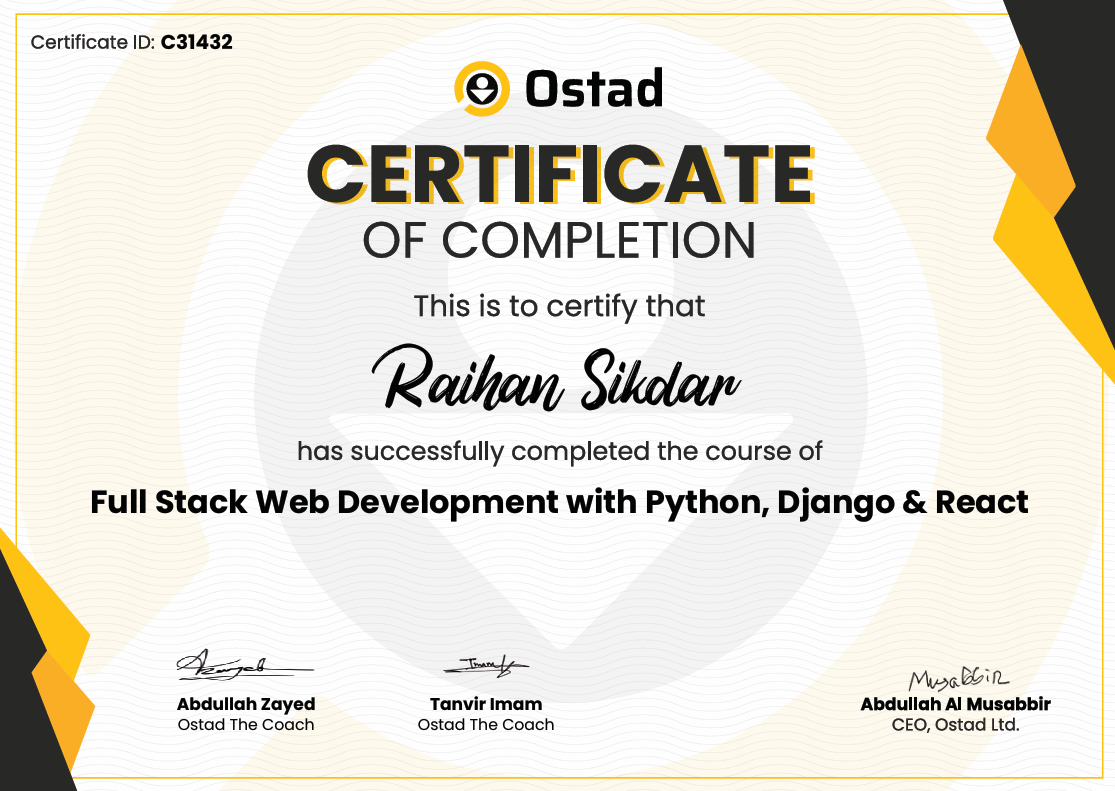Click the name Tanvir Imam
This screenshot has height=791, width=1115.
click(x=486, y=704)
